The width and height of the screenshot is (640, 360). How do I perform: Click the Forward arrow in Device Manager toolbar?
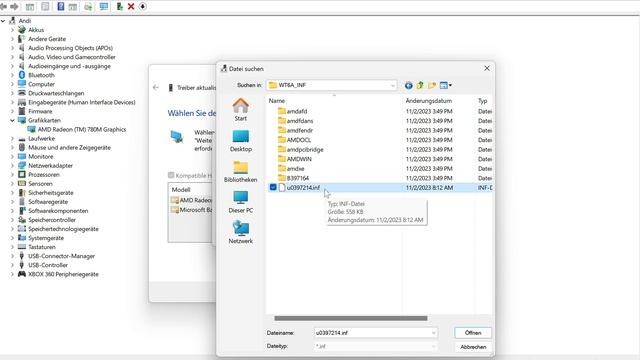pyautogui.click(x=14, y=7)
